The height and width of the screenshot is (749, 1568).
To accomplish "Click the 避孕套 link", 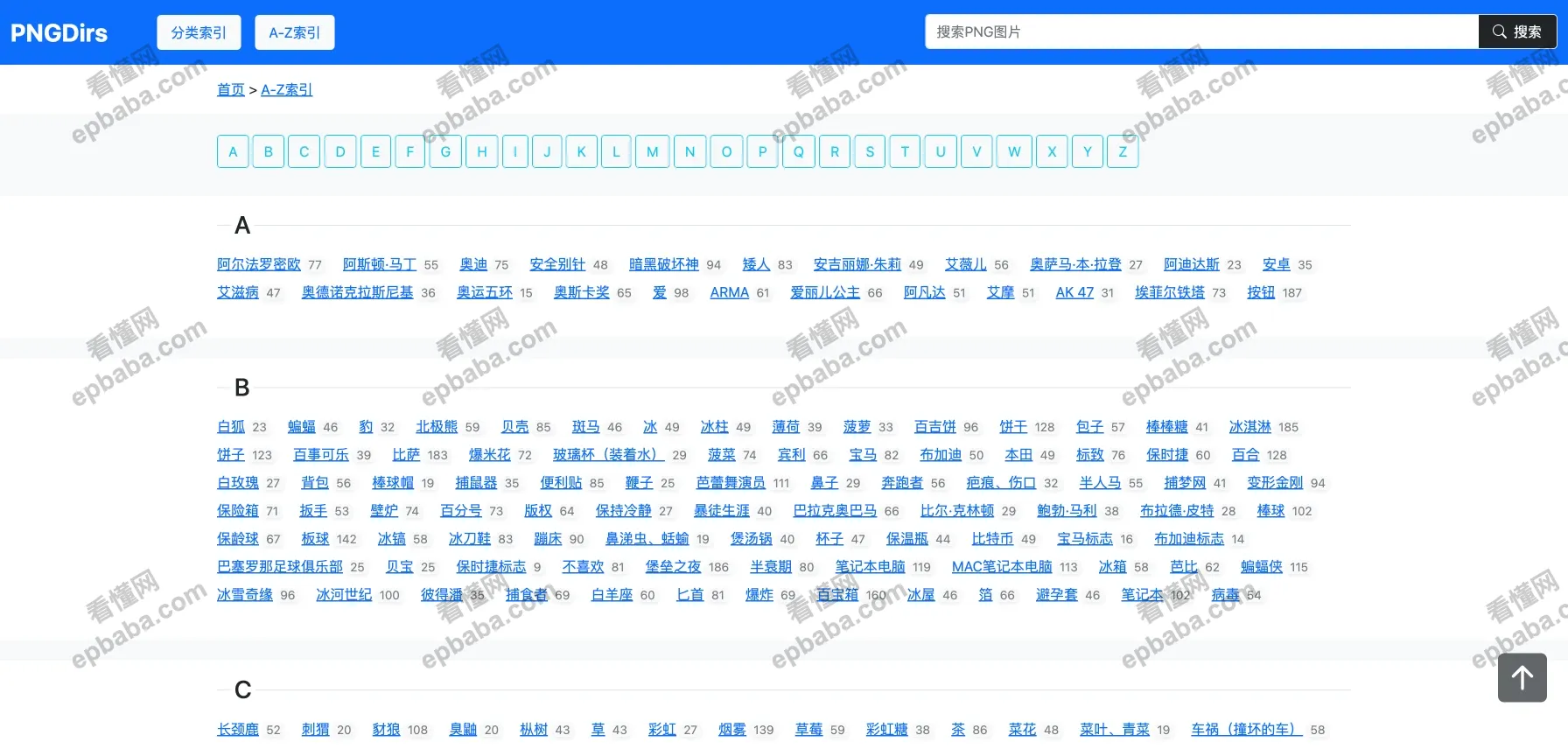I will (1057, 595).
